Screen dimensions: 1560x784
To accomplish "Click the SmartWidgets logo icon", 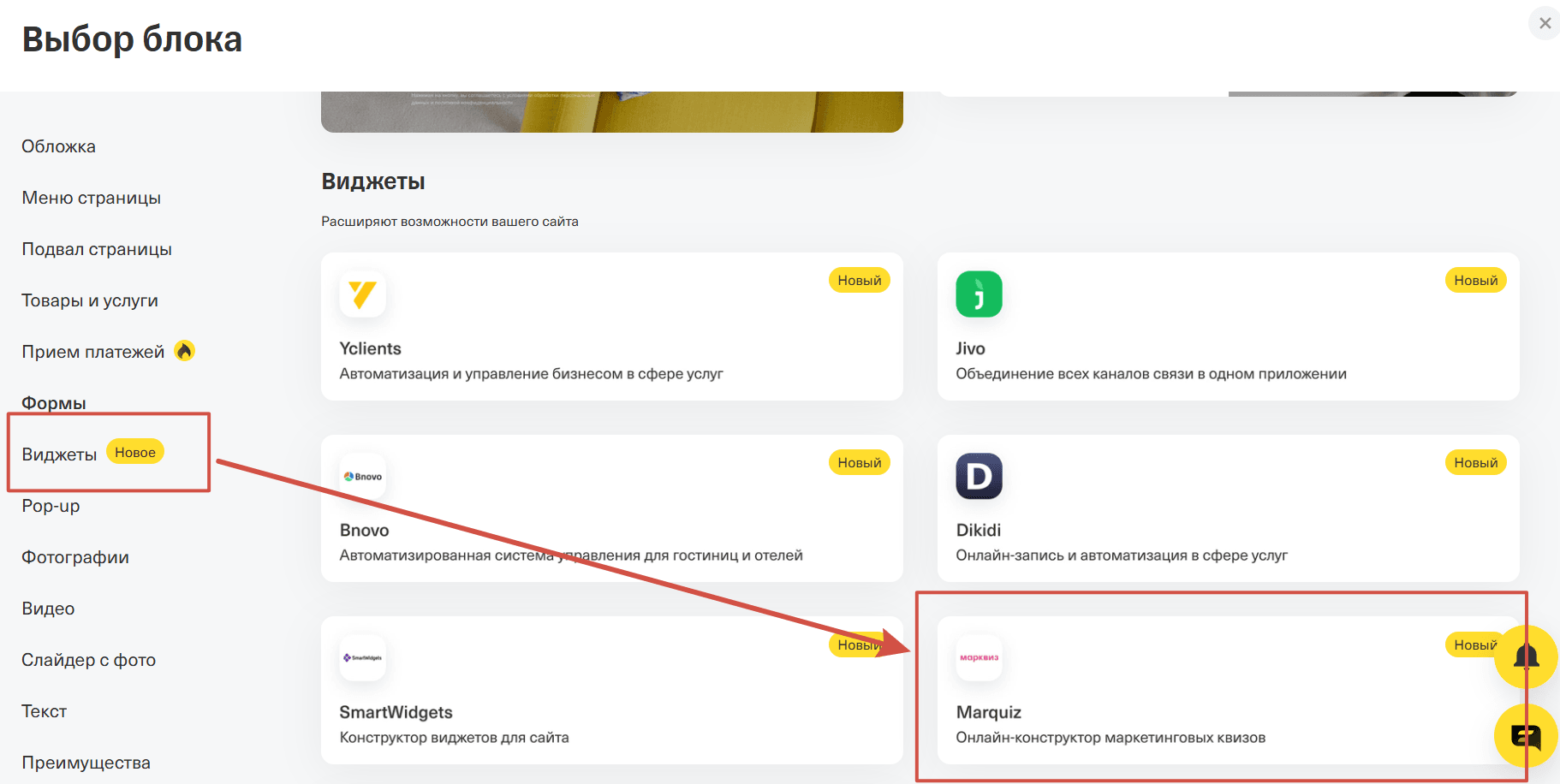I will pos(363,658).
